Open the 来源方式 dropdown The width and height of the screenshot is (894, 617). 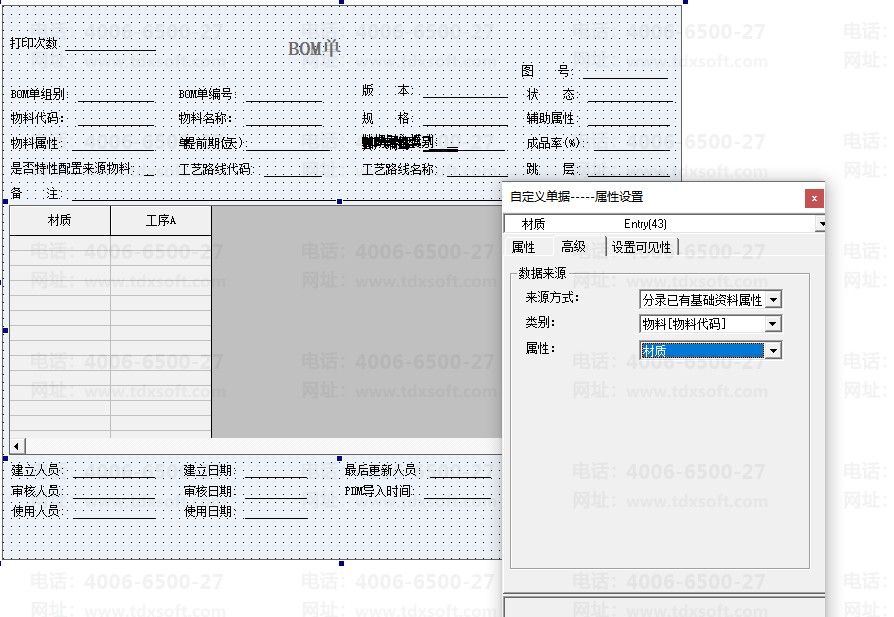pyautogui.click(x=773, y=299)
